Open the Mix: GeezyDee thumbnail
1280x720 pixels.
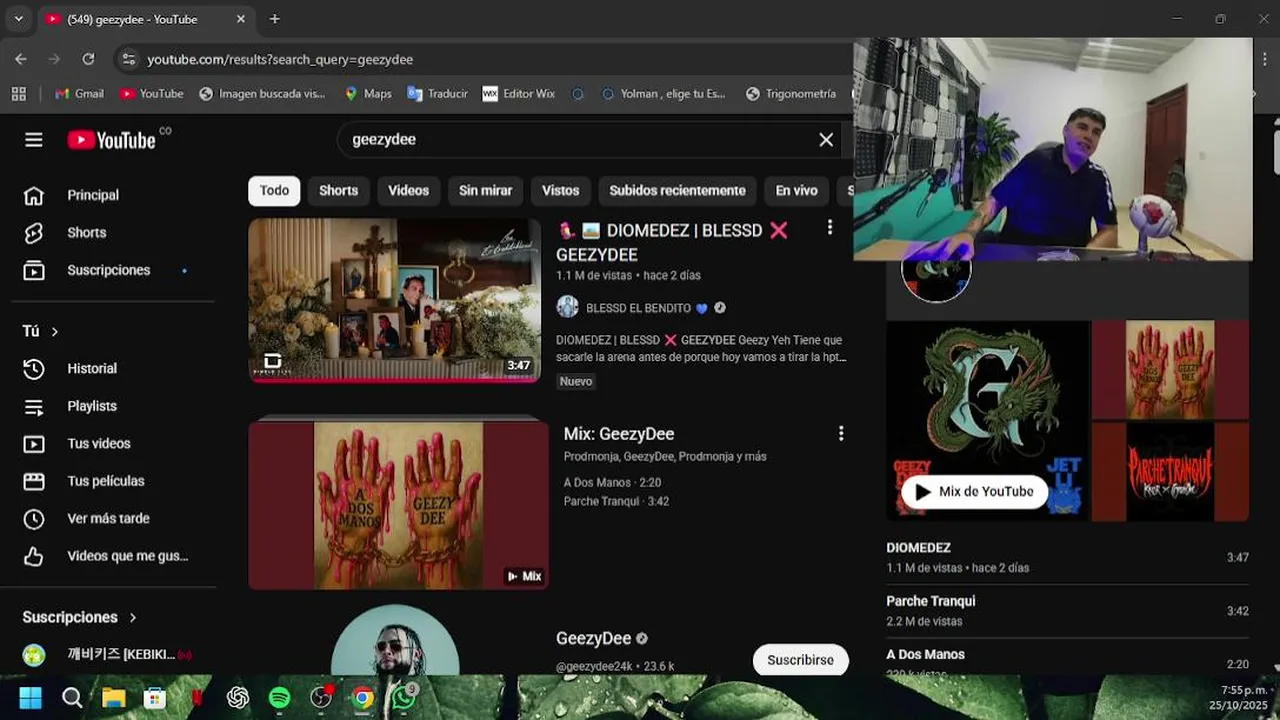coord(398,505)
